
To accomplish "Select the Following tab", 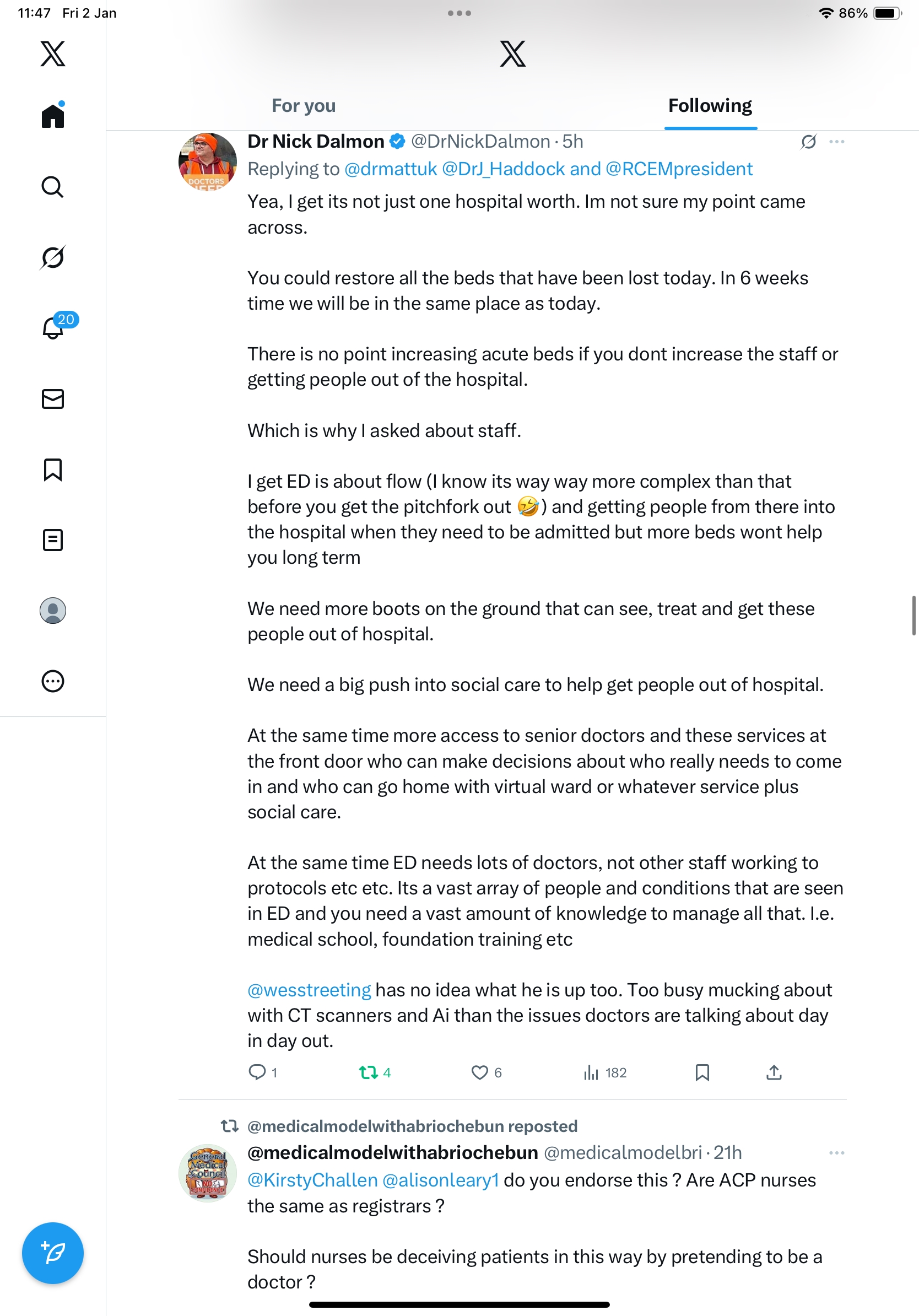I will coord(710,106).
